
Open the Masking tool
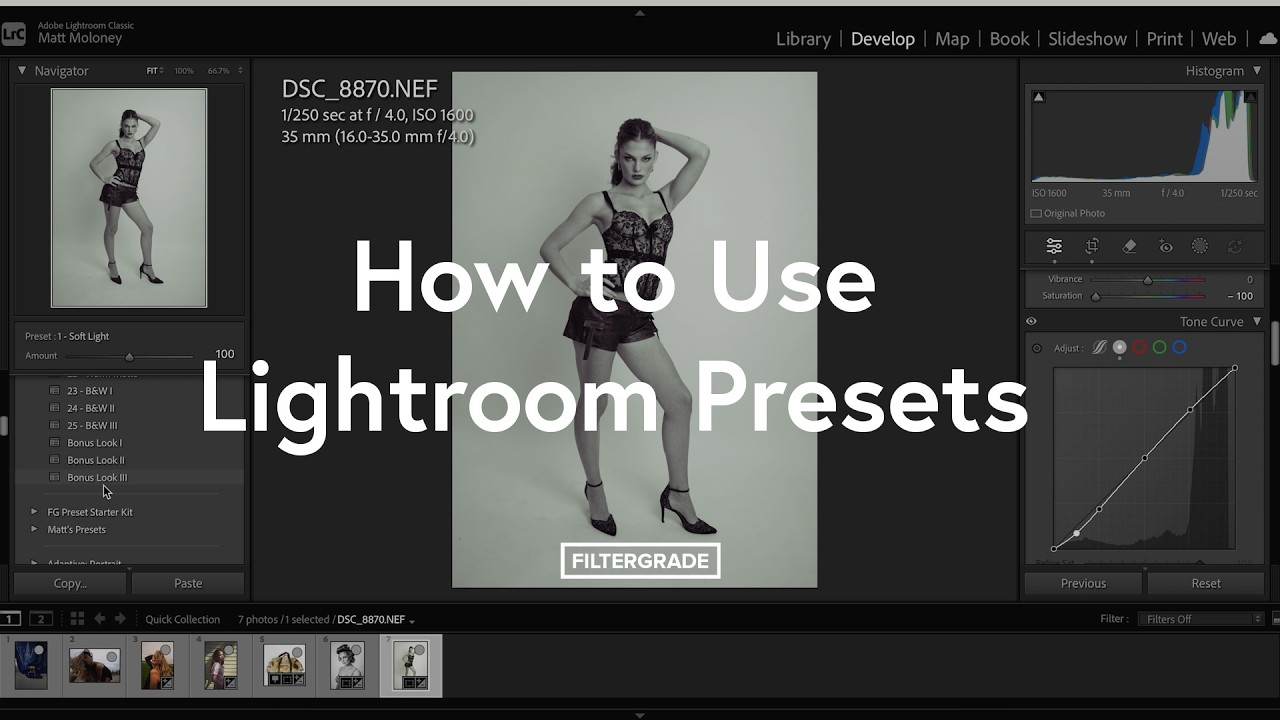pos(1200,246)
